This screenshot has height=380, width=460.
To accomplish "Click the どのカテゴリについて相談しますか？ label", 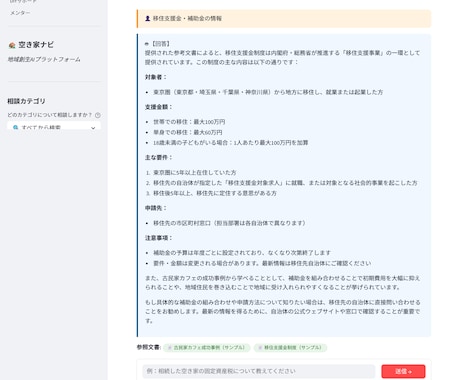I will point(50,115).
